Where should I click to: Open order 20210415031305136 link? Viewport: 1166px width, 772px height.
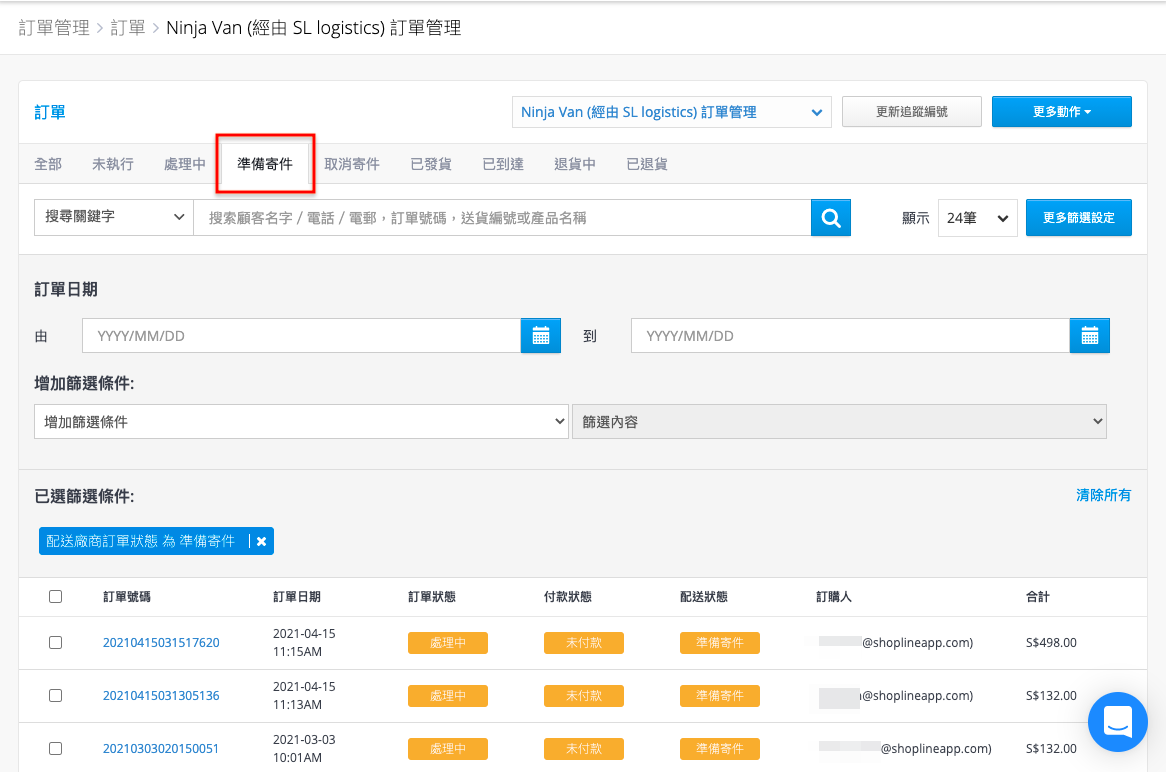pos(161,695)
